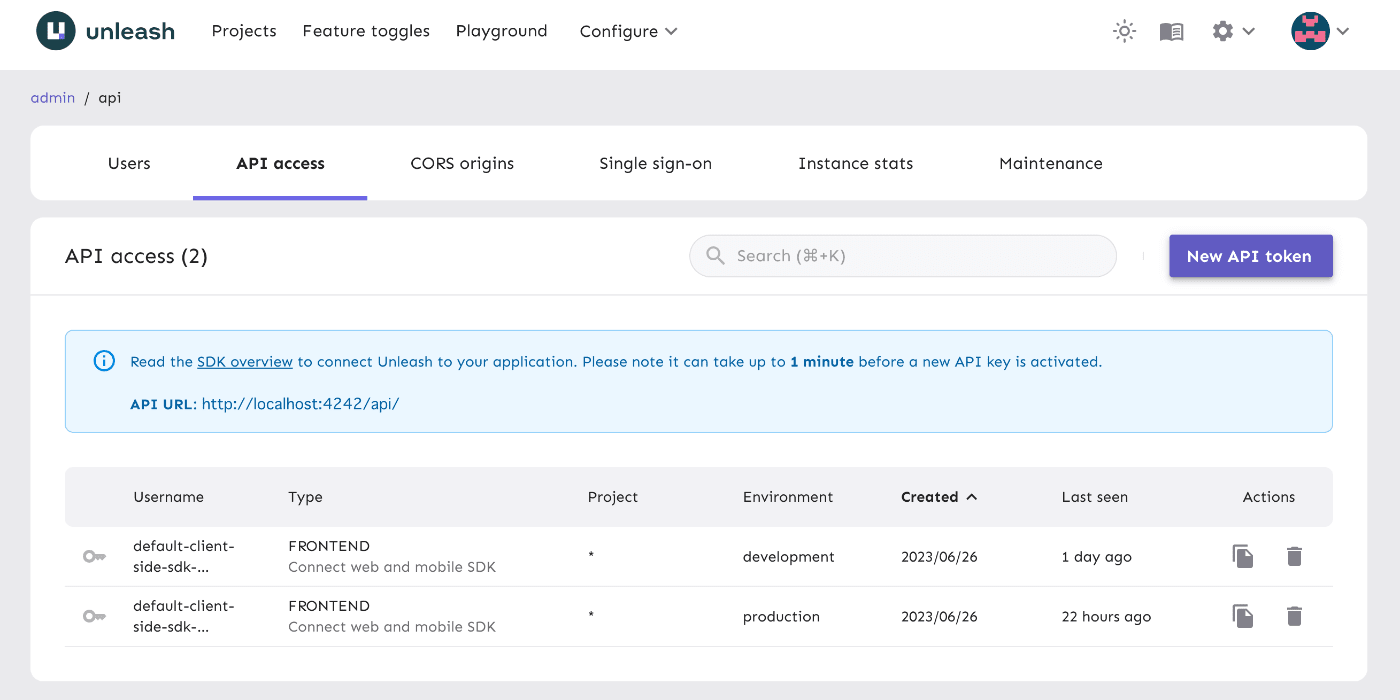Open the SDK overview link
This screenshot has width=1400, height=700.
pyautogui.click(x=244, y=361)
